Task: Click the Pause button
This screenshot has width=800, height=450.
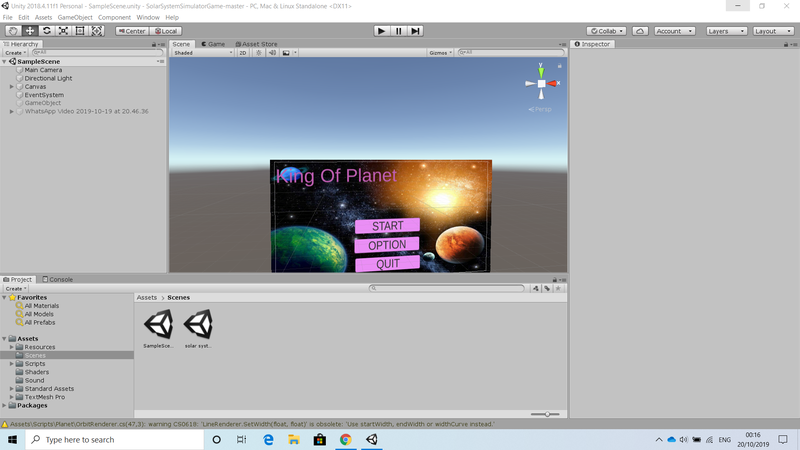Action: click(398, 31)
